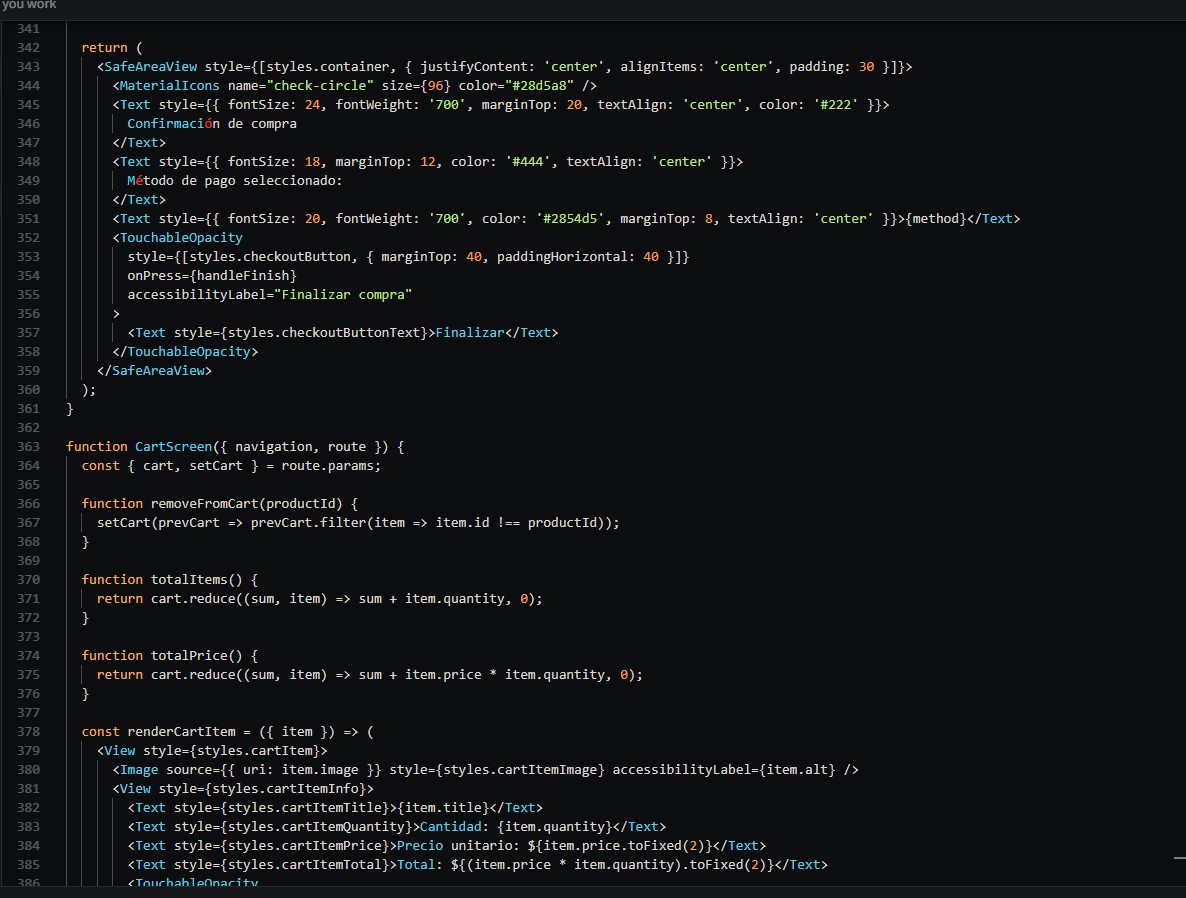This screenshot has width=1186, height=898.
Task: Select line number 378 in the gutter
Action: click(28, 732)
